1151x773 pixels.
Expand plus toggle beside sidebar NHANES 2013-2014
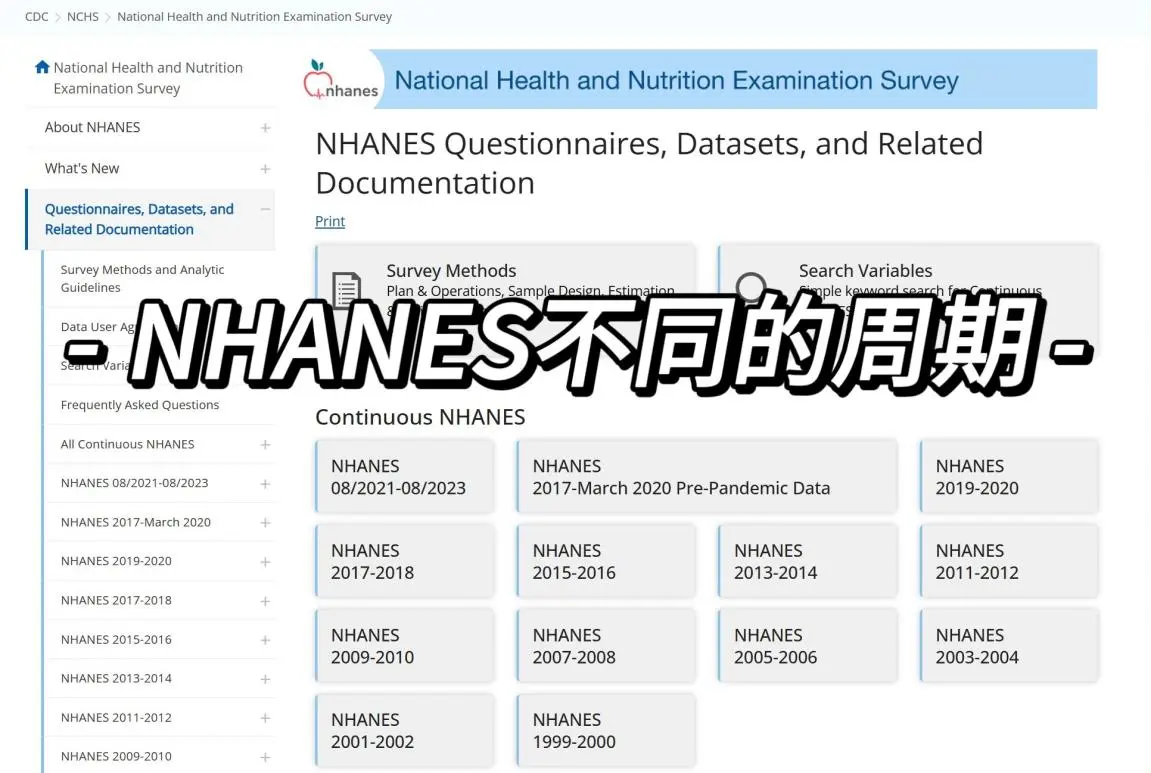coord(265,679)
